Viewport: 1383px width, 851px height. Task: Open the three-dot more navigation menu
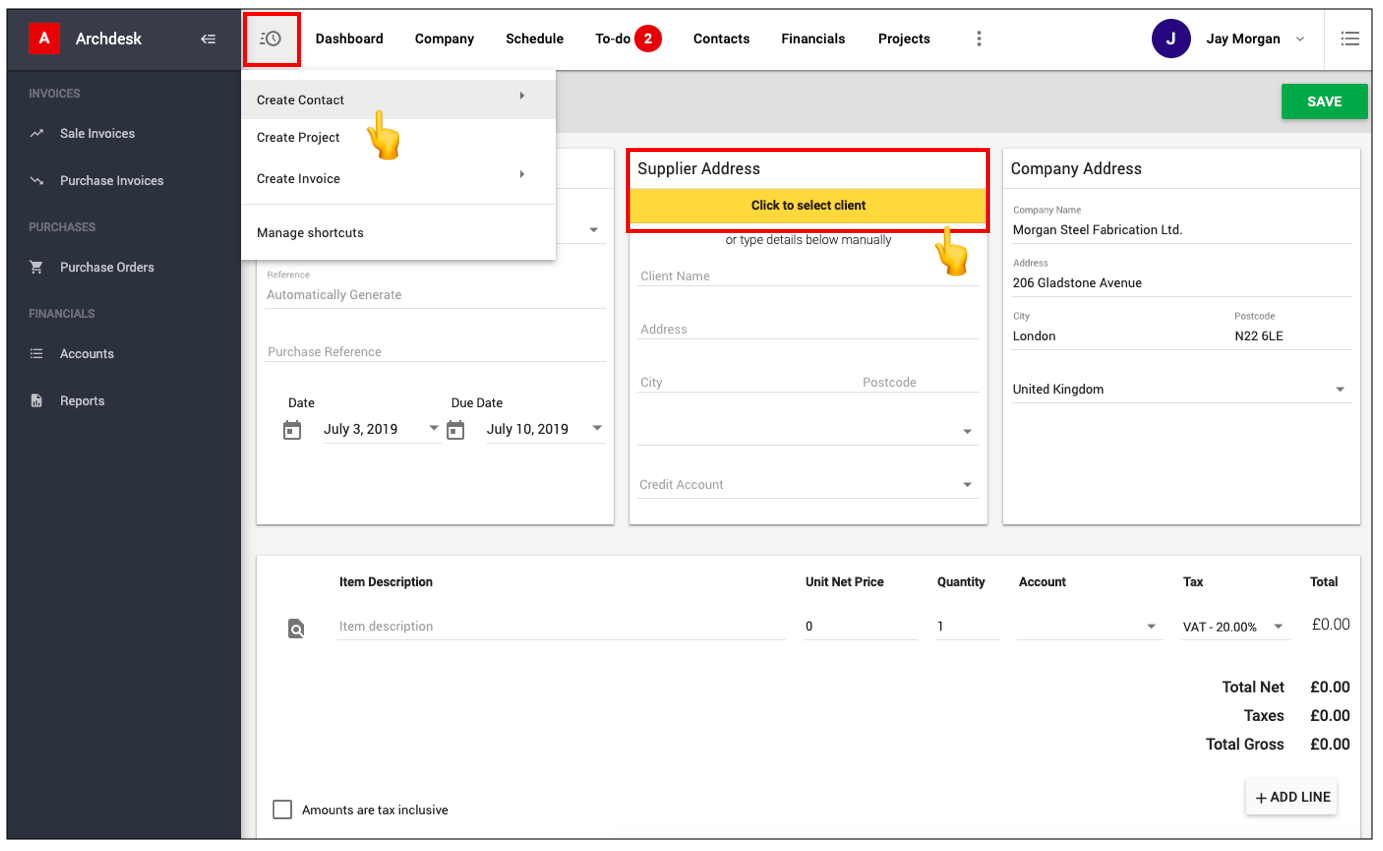979,39
